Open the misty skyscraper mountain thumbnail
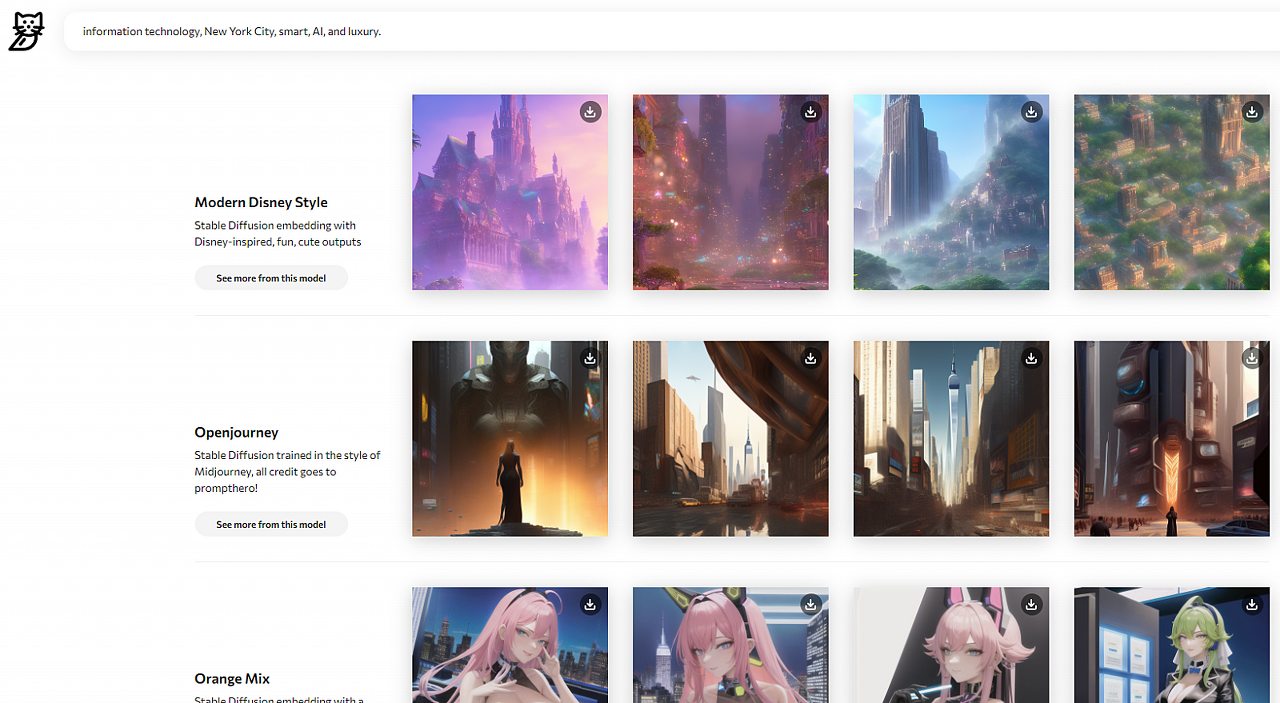The height and width of the screenshot is (703, 1280). point(951,192)
